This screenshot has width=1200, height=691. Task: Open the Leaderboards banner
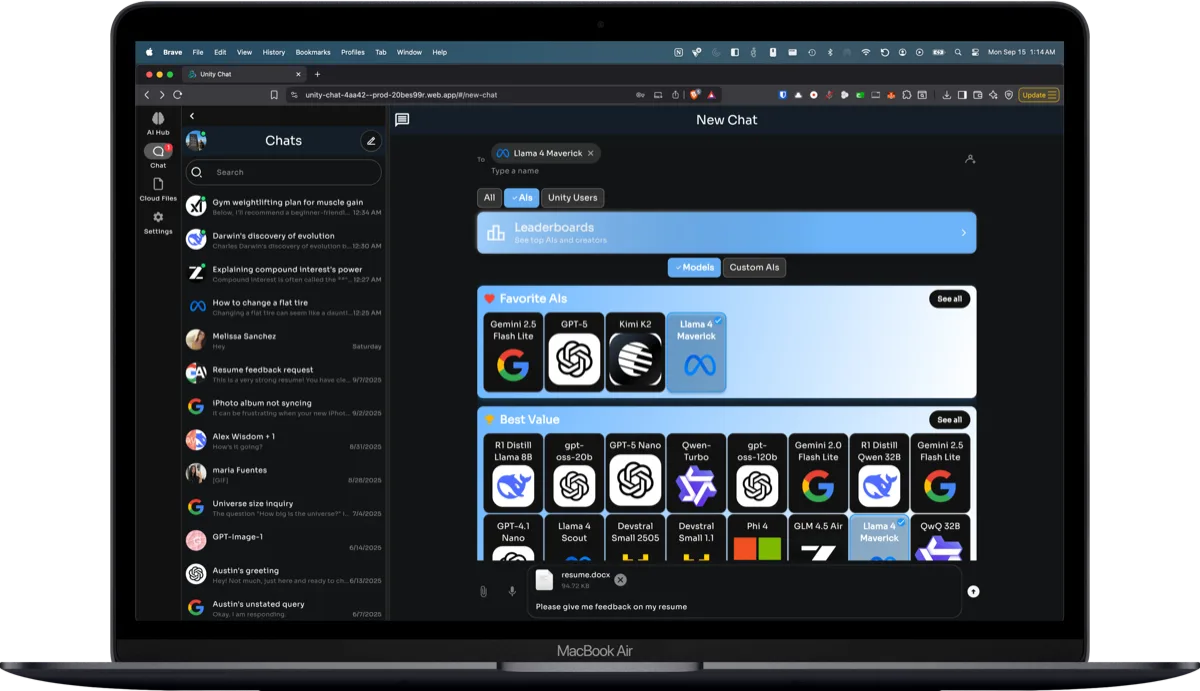pos(727,233)
